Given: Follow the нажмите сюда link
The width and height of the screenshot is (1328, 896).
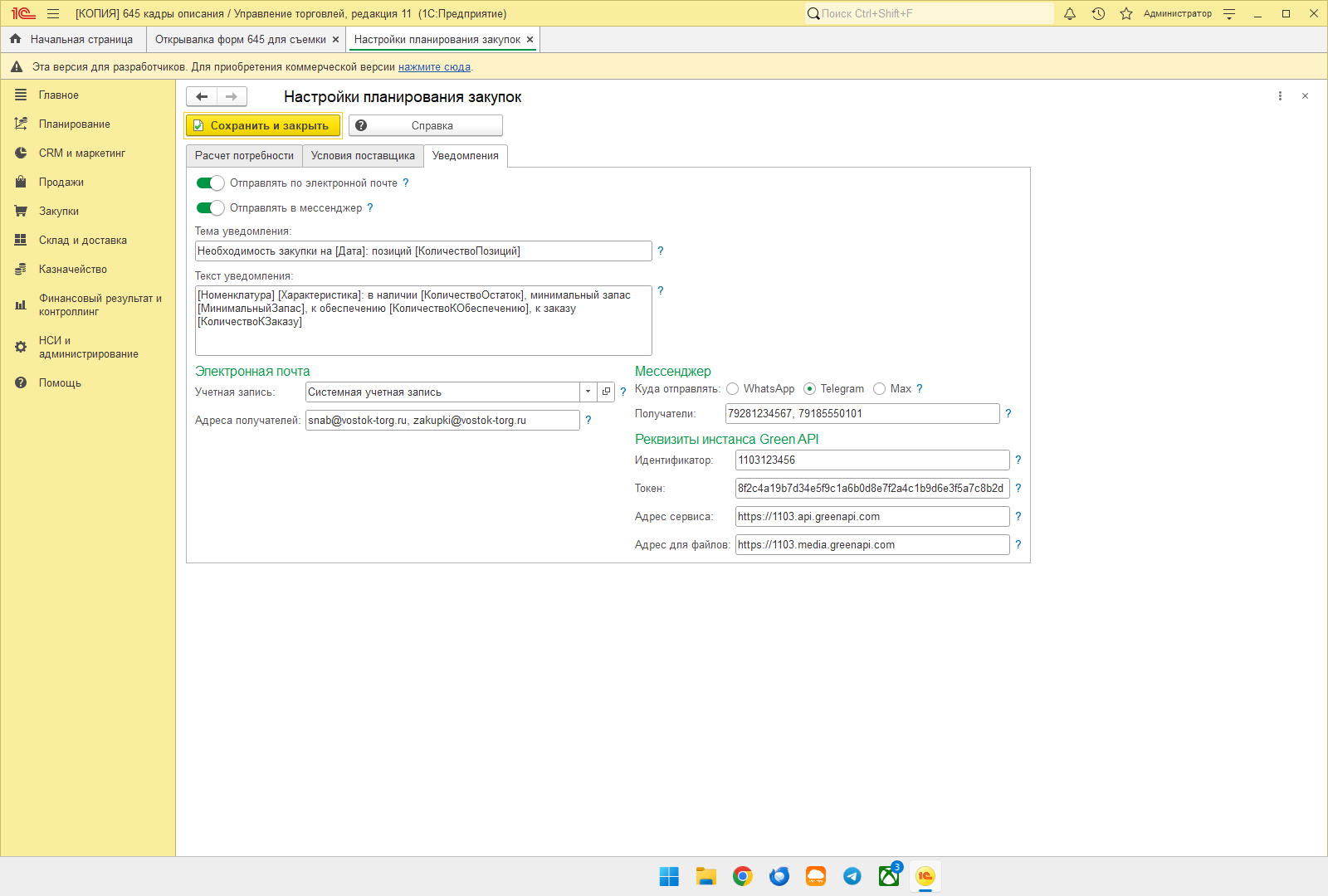Looking at the screenshot, I should pos(434,66).
